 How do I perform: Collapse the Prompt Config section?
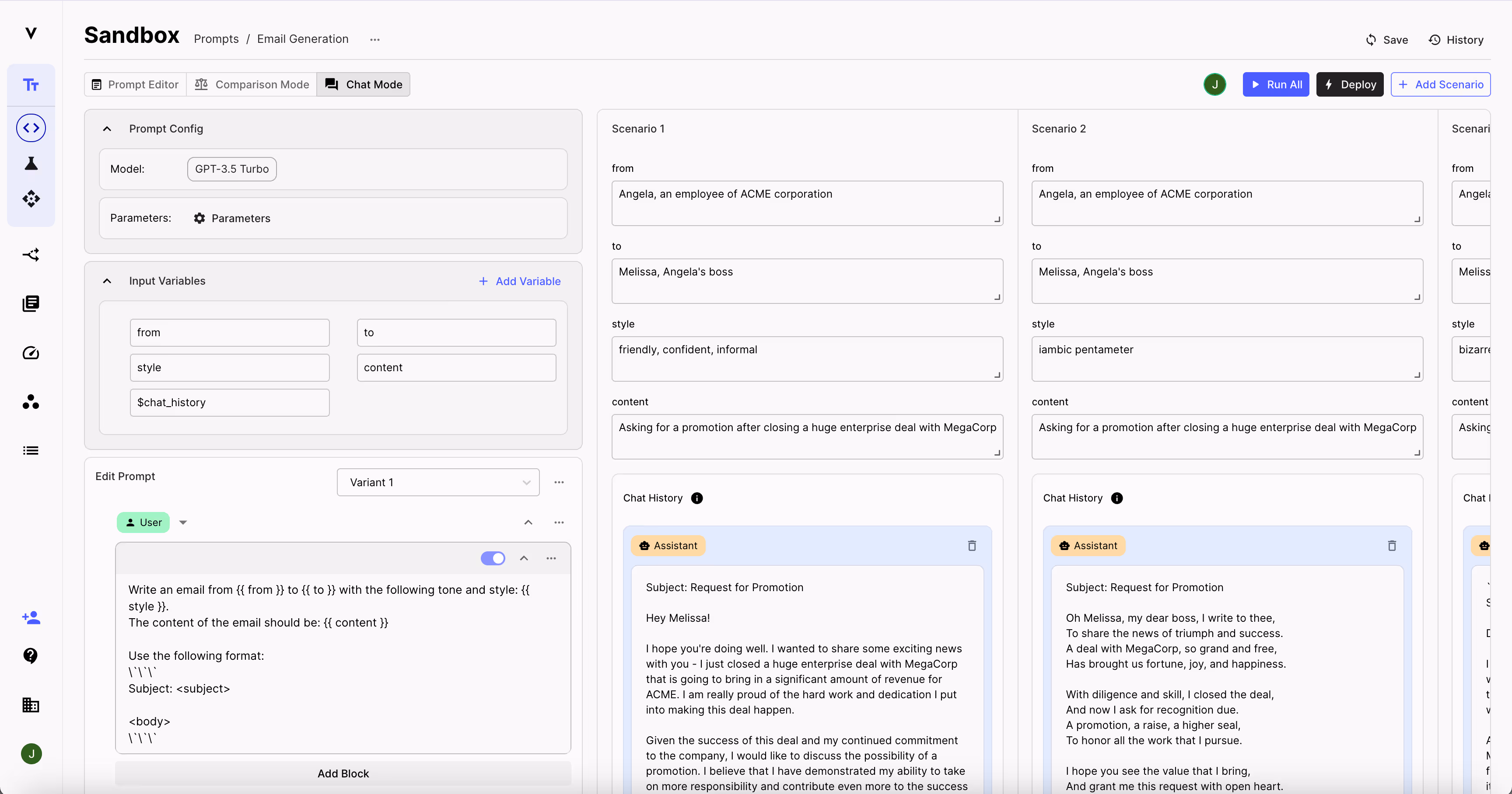(x=107, y=129)
